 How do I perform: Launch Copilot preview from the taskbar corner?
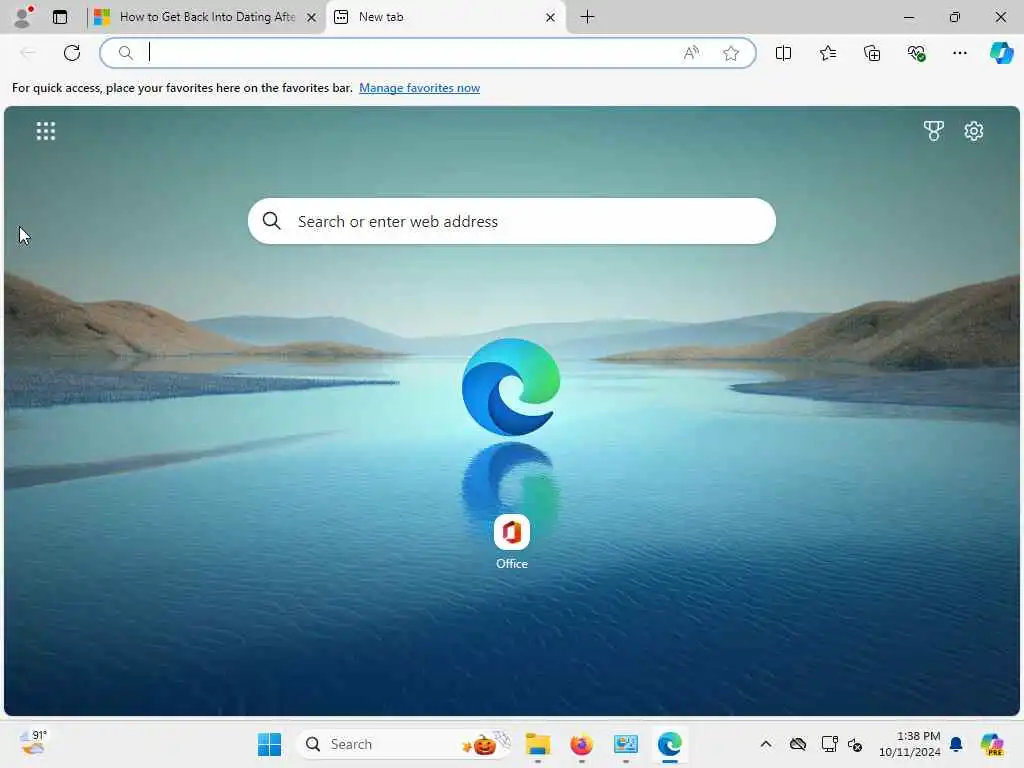(992, 744)
